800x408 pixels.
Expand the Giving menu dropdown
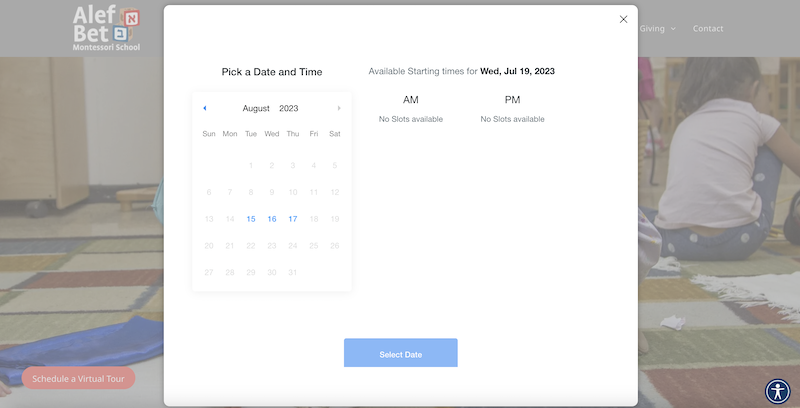coord(658,28)
